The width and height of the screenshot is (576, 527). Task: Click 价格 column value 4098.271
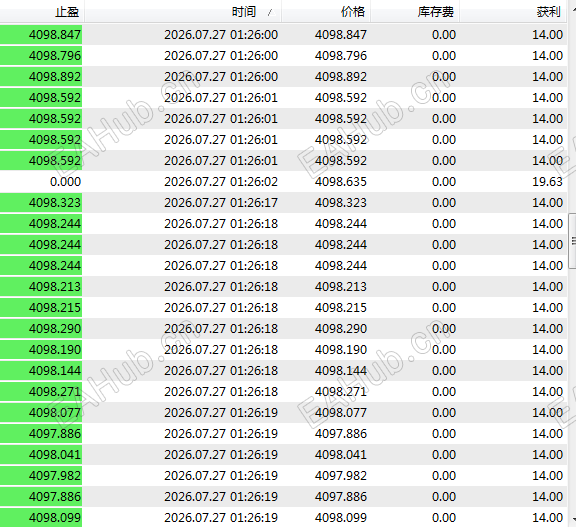341,391
